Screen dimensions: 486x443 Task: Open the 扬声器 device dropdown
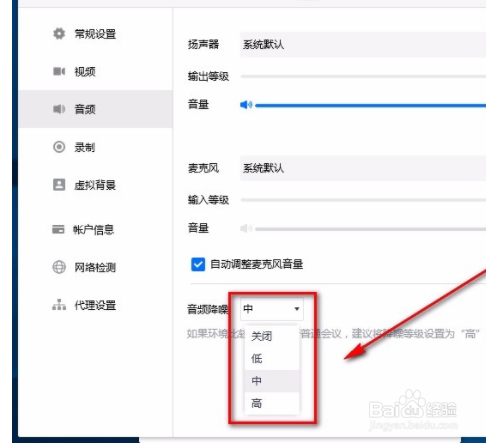(x=363, y=45)
